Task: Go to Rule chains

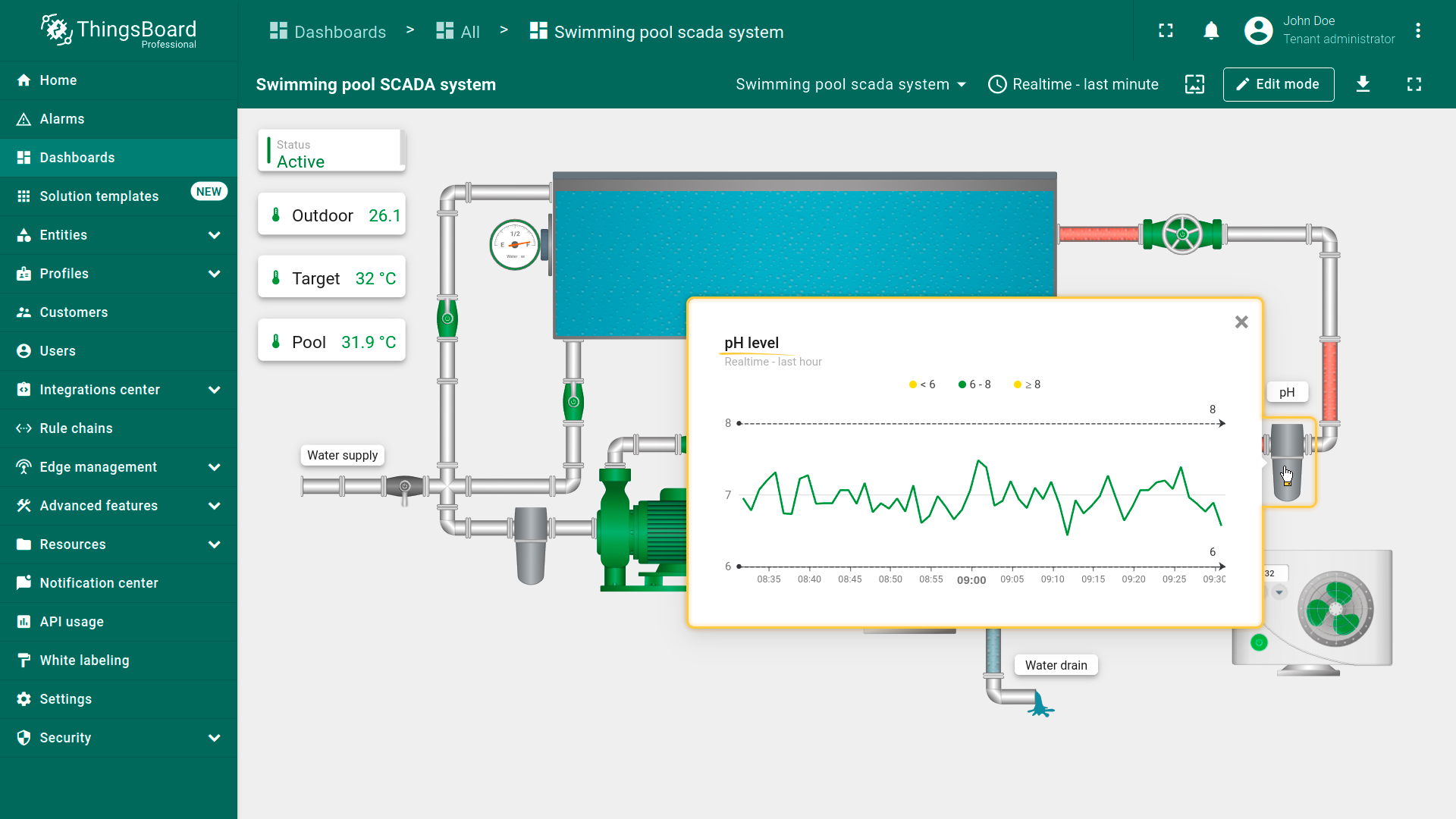Action: 76,428
